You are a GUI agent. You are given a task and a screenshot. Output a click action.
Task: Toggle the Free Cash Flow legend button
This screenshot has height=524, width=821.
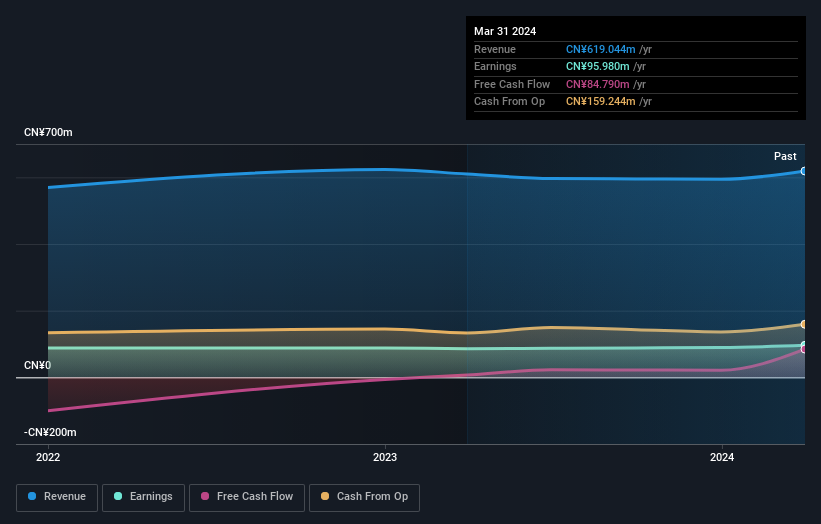click(x=247, y=497)
